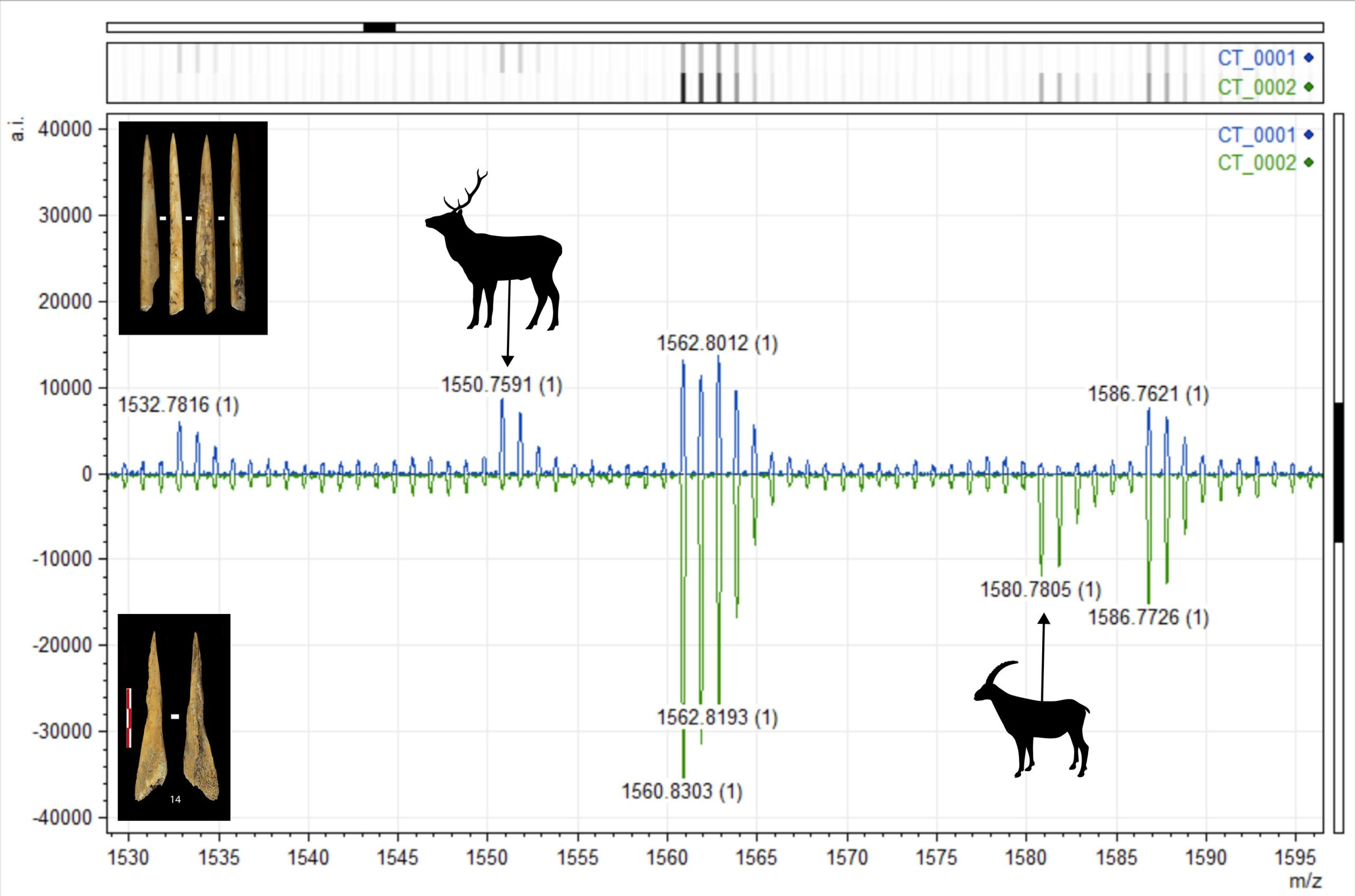Screen dimensions: 1355x896
Task: Click the green diamond in gel view legend
Action: tap(1309, 87)
